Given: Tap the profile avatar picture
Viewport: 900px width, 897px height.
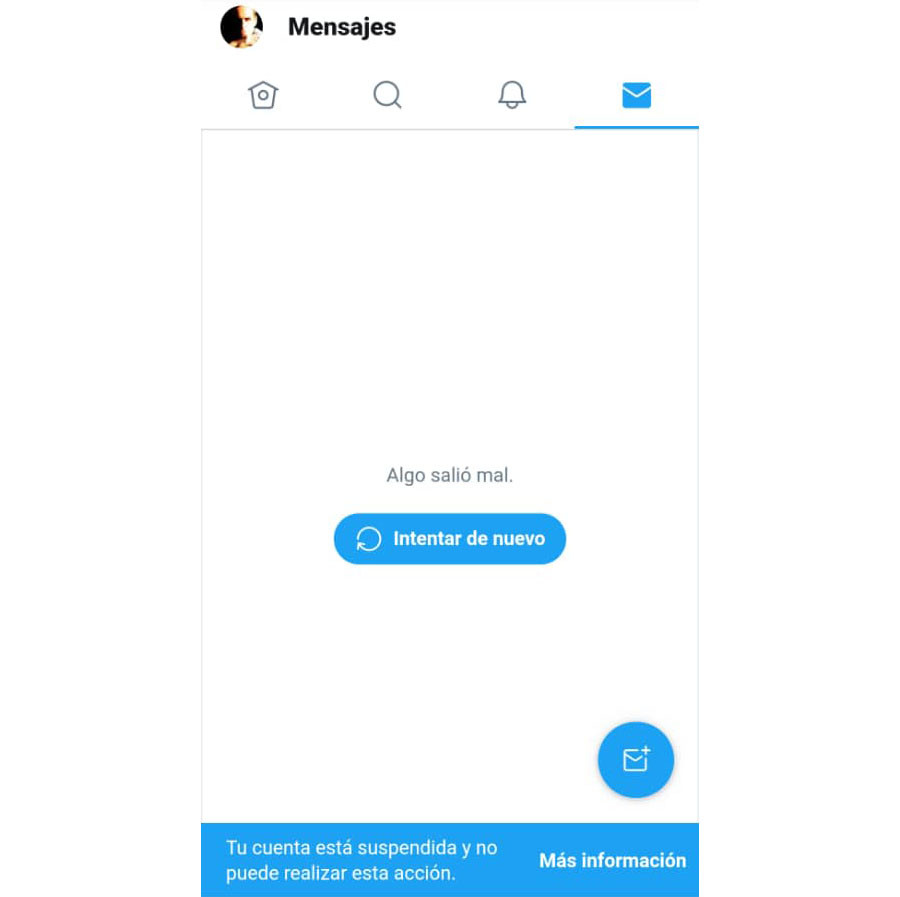Looking at the screenshot, I should [x=242, y=26].
